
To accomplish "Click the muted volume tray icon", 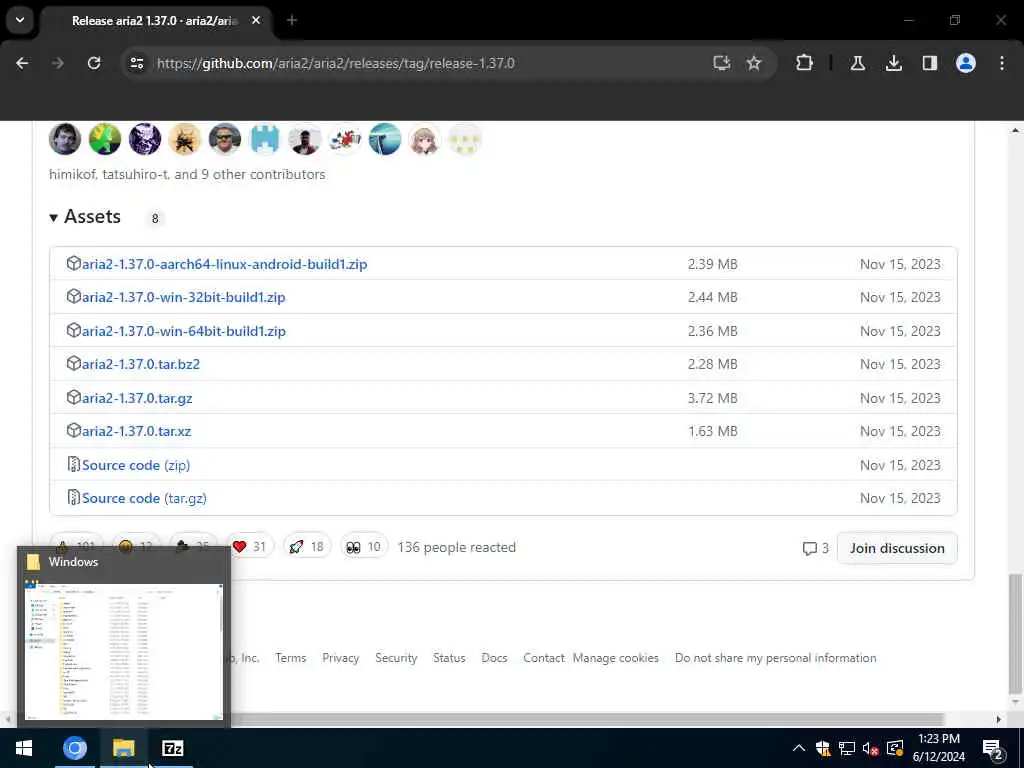I will (870, 748).
